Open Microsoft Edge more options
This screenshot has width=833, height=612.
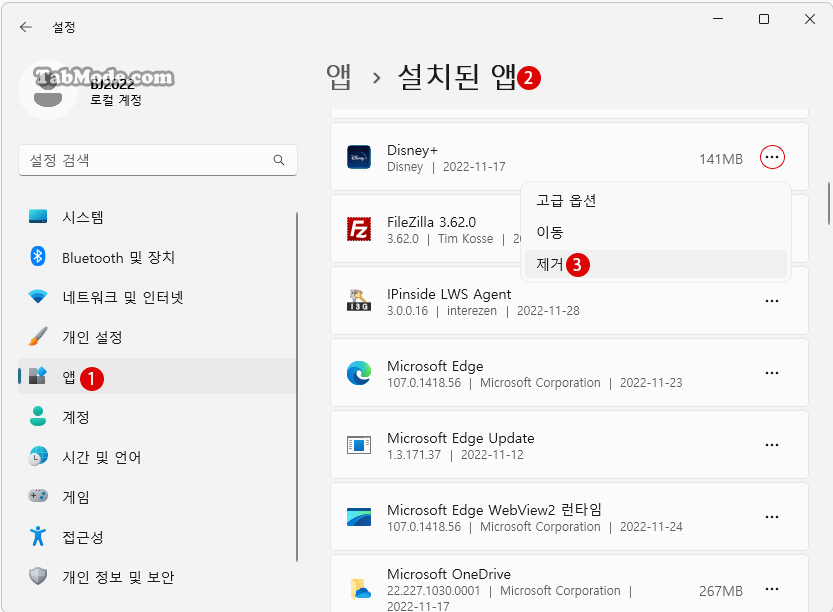click(x=772, y=373)
